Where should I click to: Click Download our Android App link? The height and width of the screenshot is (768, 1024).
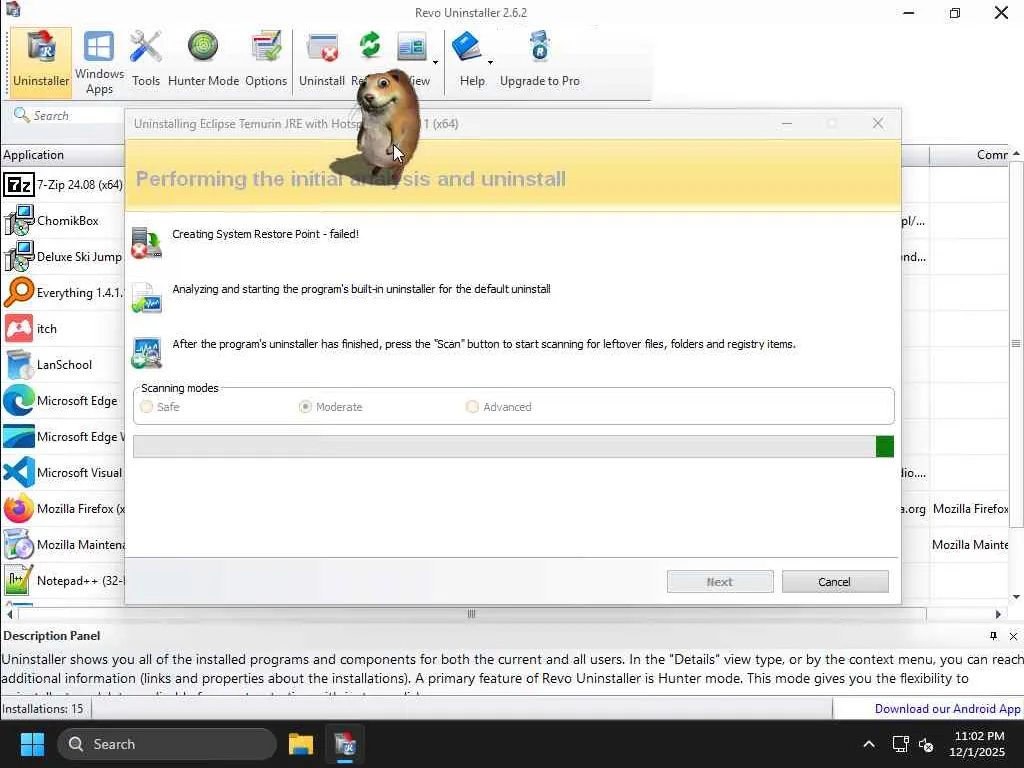tap(948, 709)
